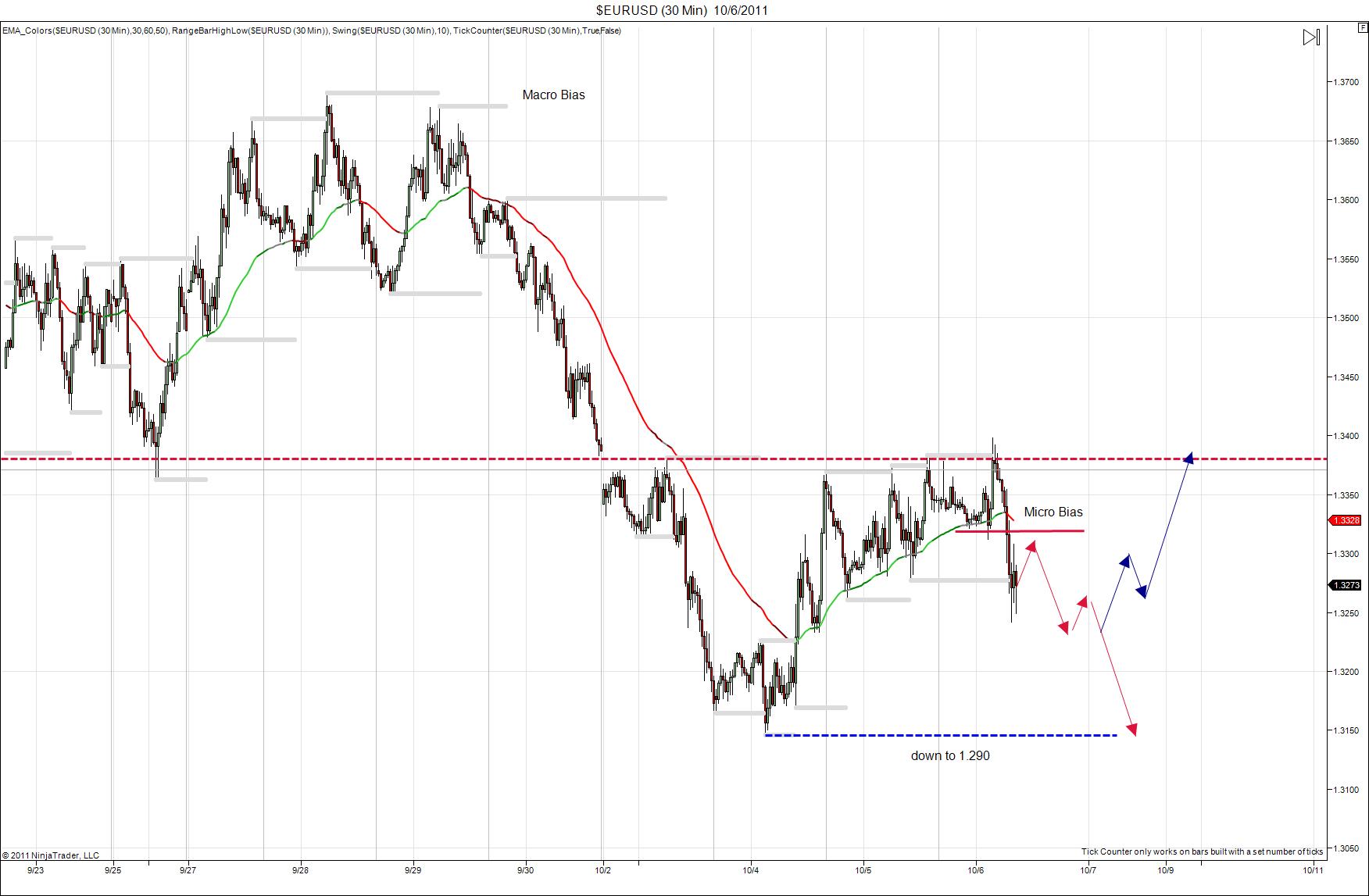The height and width of the screenshot is (896, 1369).
Task: Click the red 1.3328 price marker
Action: pyautogui.click(x=1346, y=520)
